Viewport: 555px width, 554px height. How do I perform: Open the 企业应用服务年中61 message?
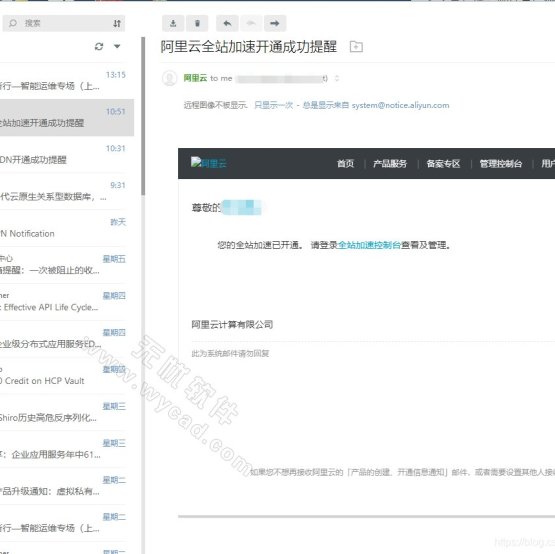click(67, 449)
